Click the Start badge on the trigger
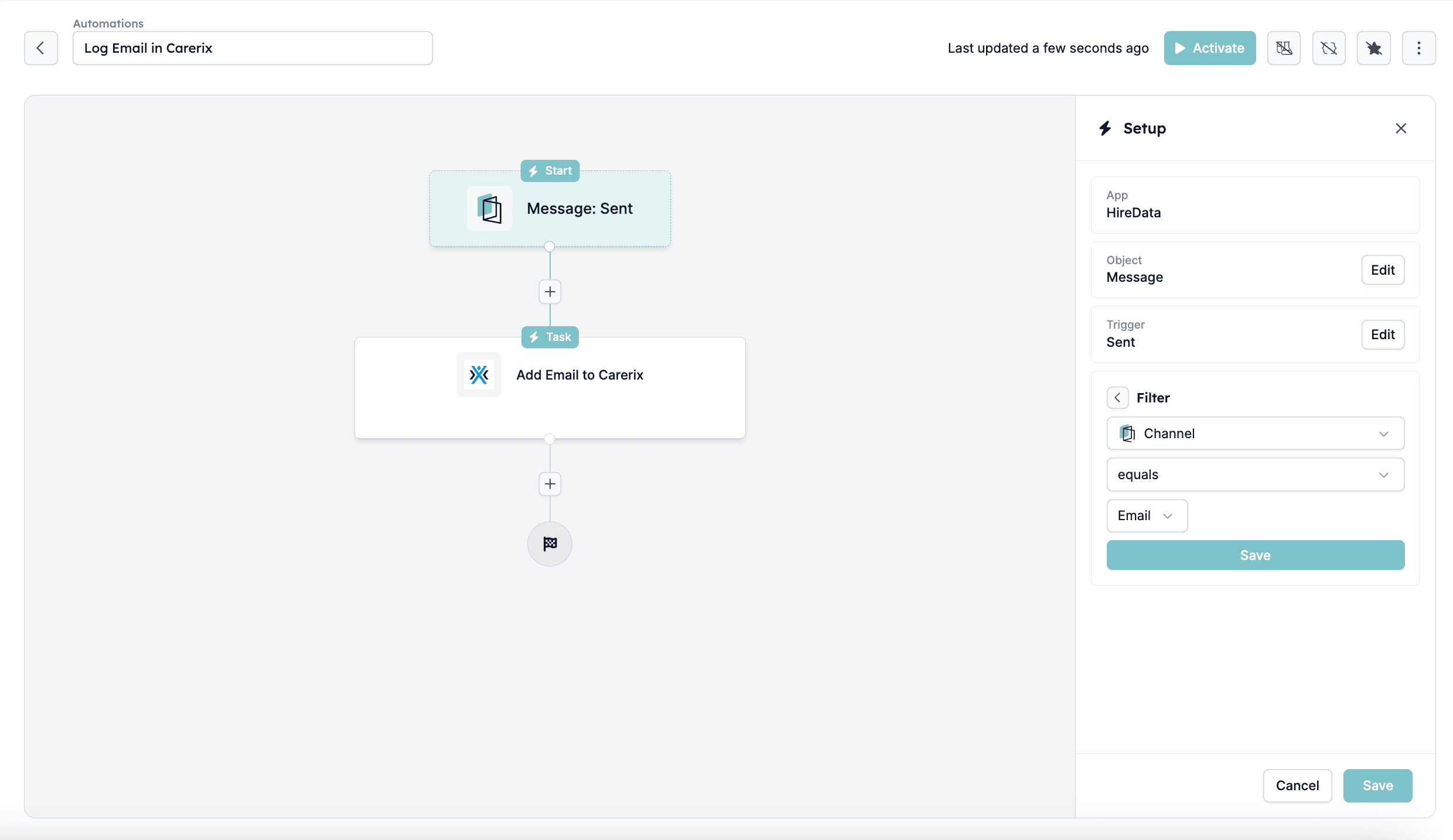 coord(550,171)
